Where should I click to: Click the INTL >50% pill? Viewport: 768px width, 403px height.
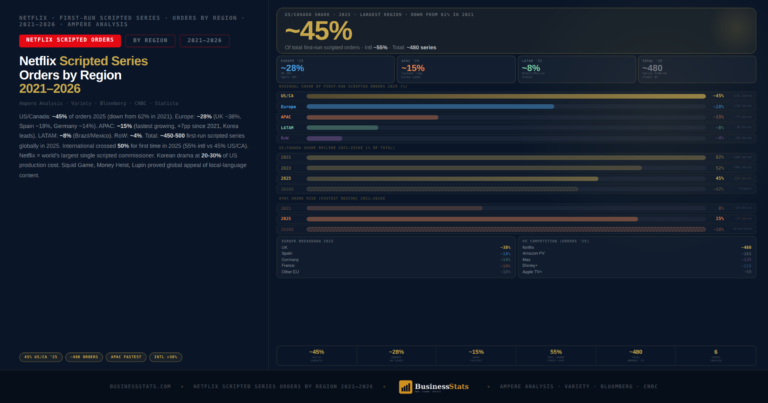pyautogui.click(x=166, y=357)
